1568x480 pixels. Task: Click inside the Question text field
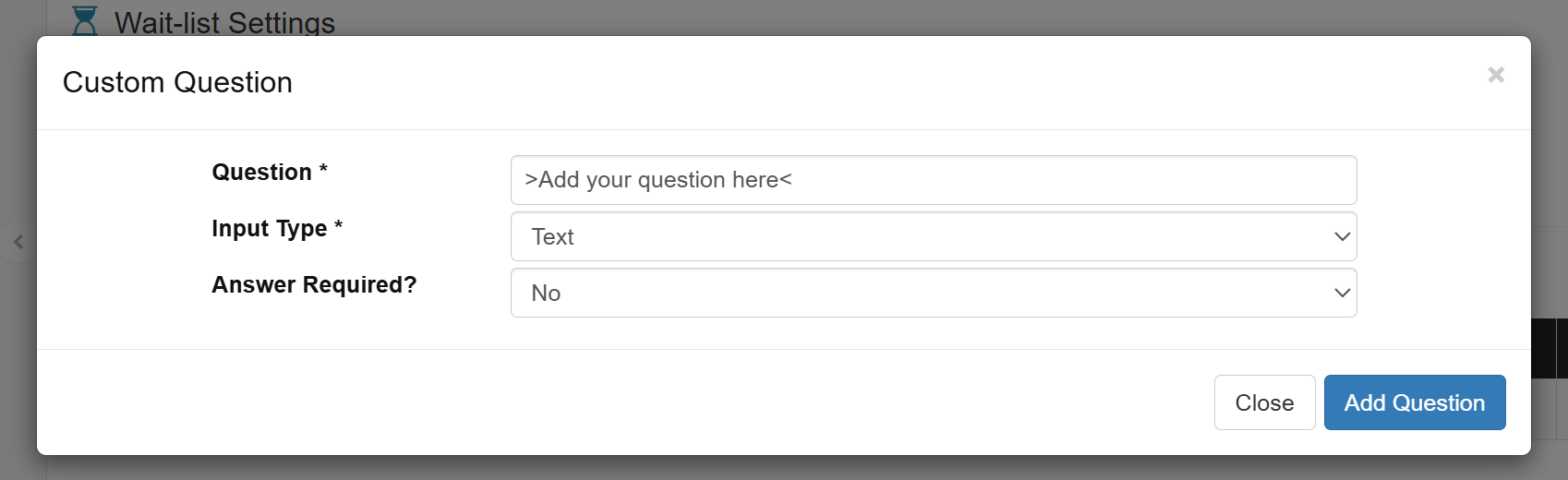934,180
